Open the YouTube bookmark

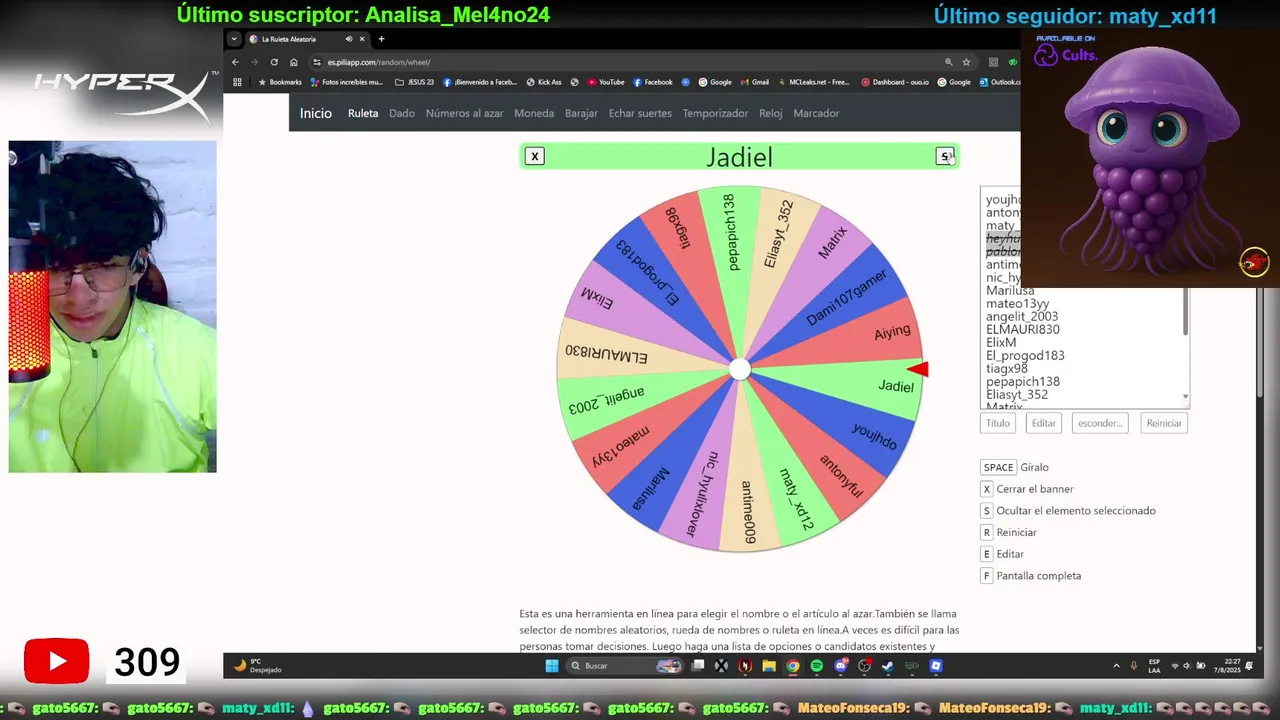point(606,82)
